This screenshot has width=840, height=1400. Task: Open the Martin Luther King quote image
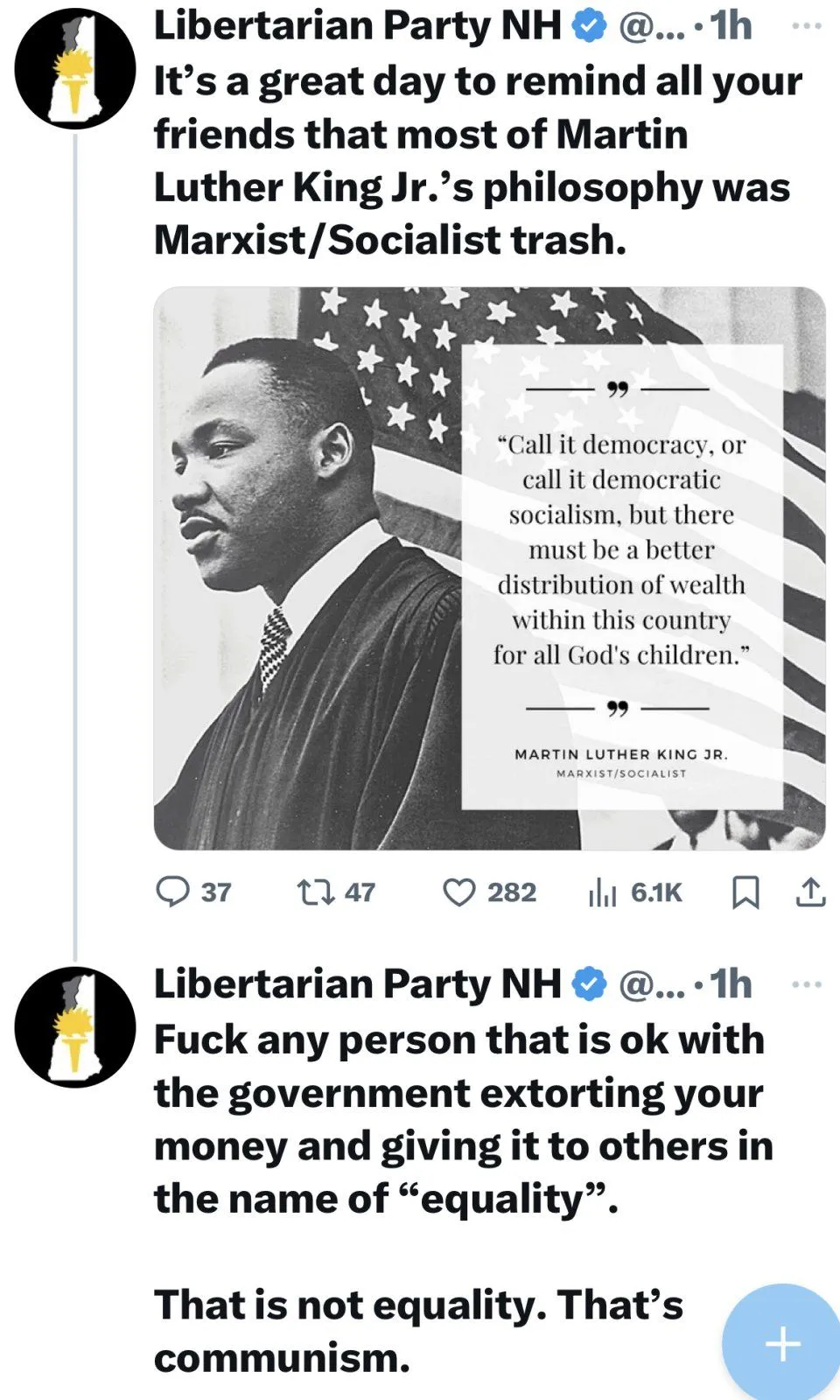(489, 568)
